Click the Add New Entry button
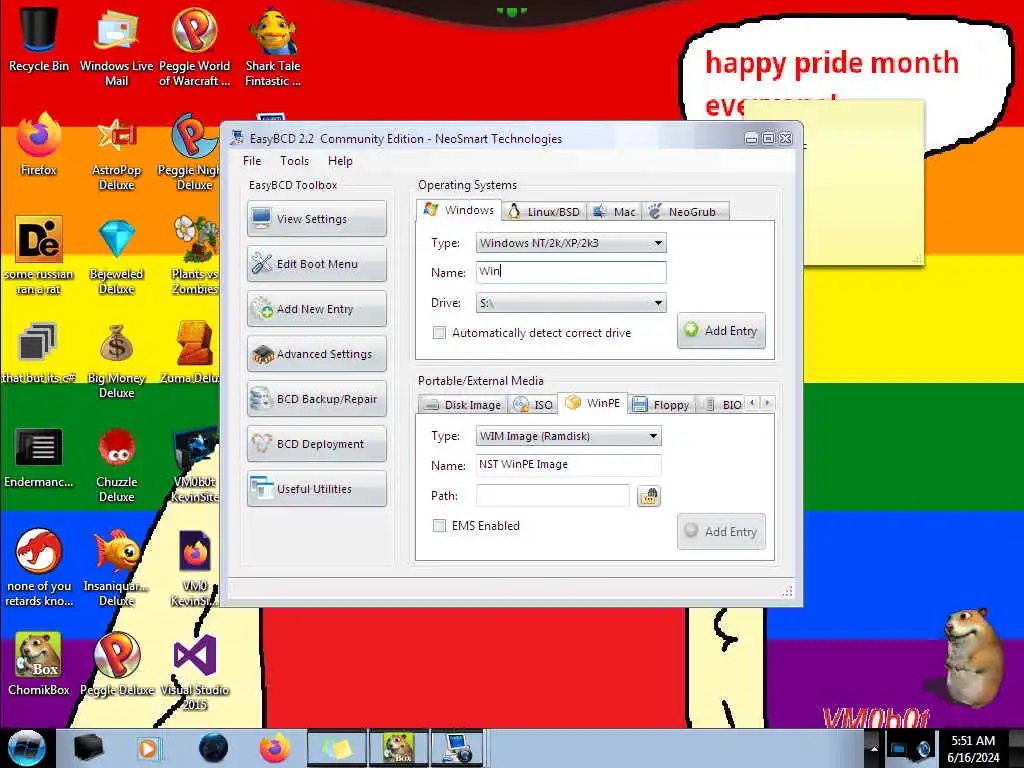Image resolution: width=1024 pixels, height=768 pixels. point(317,309)
